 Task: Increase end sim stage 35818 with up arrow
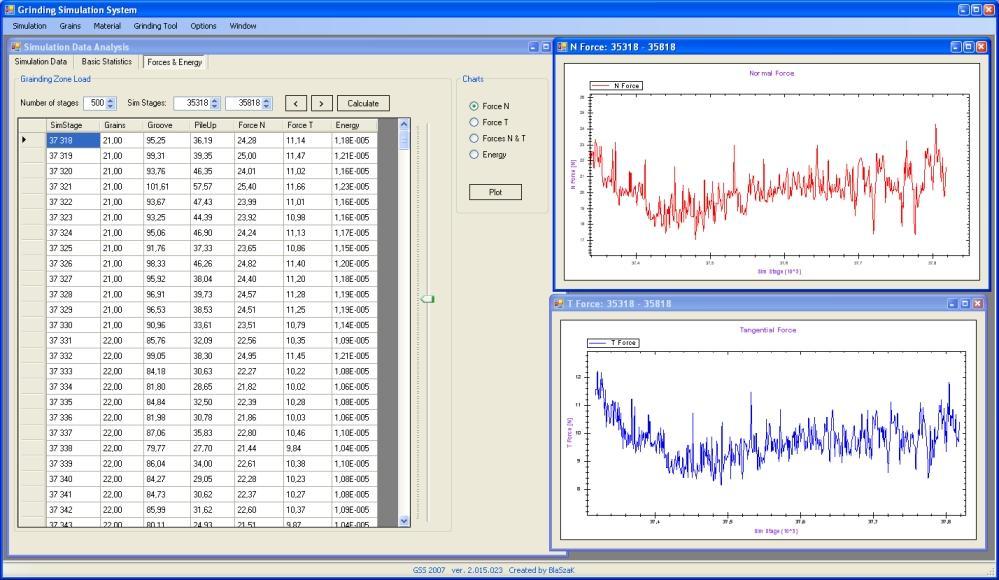tap(267, 100)
